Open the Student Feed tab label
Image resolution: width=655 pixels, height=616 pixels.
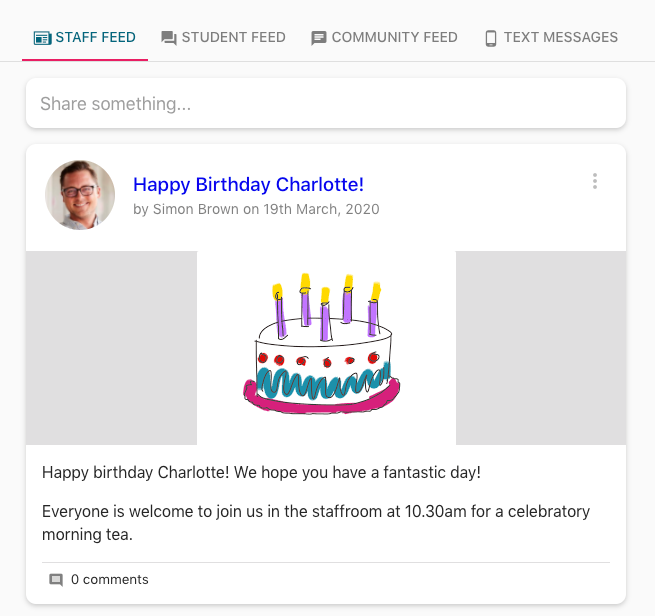pos(233,38)
